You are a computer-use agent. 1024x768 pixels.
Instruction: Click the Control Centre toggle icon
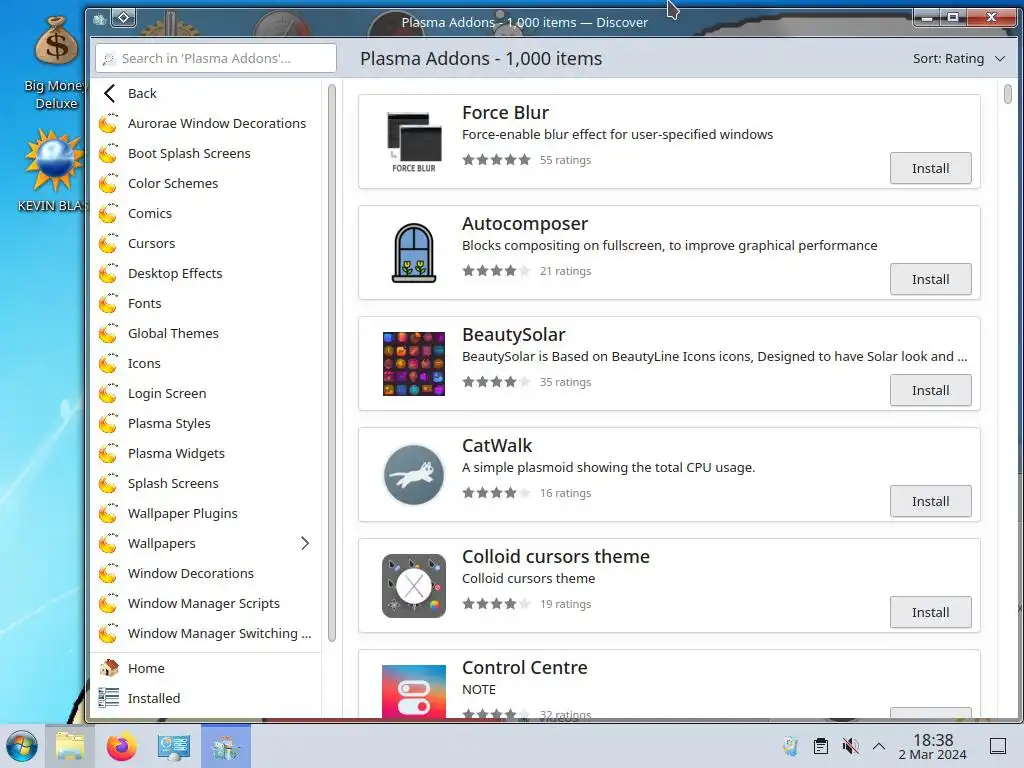click(x=413, y=692)
